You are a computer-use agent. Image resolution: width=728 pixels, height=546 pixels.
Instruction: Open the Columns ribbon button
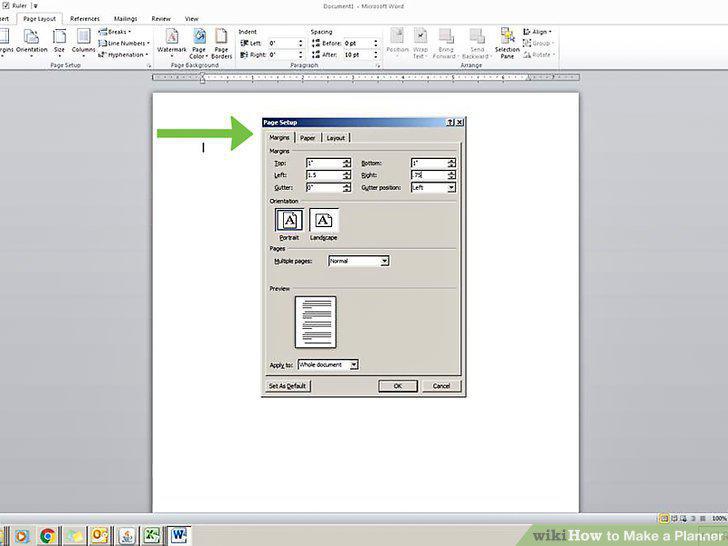tap(84, 43)
